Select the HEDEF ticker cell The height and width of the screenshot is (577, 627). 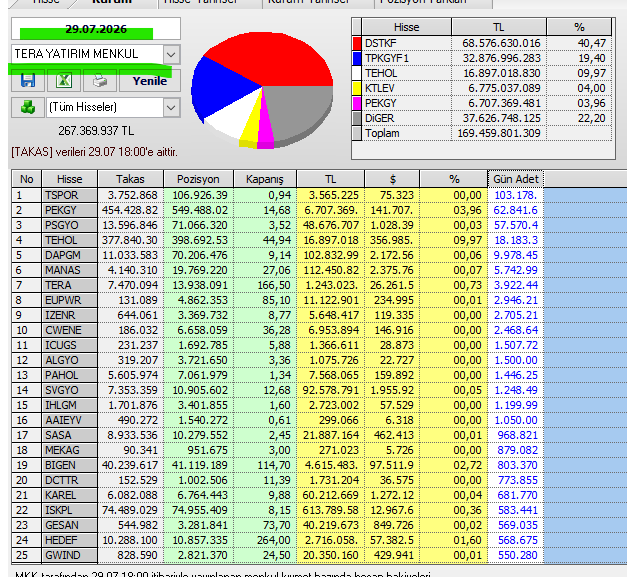(70, 540)
